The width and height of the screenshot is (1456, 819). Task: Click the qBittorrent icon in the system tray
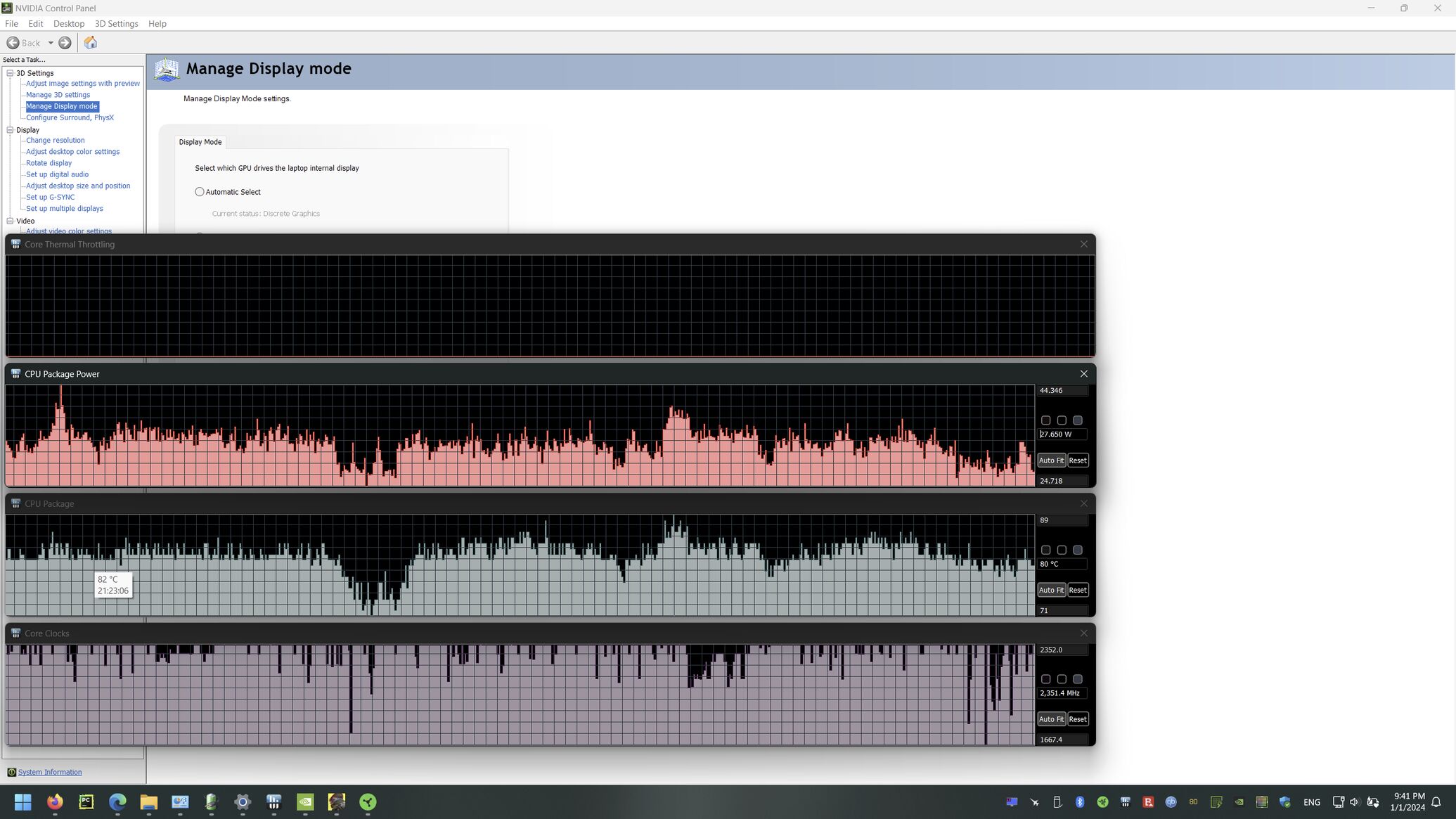(1171, 801)
